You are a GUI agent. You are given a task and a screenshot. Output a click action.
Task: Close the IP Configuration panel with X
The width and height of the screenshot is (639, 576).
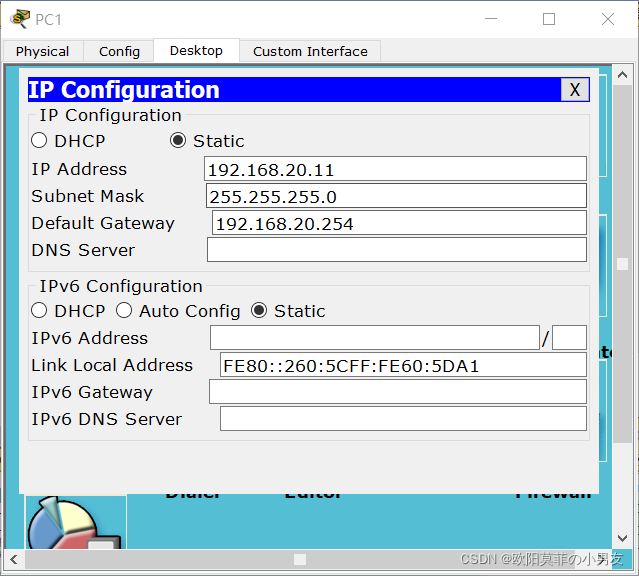[x=575, y=89]
